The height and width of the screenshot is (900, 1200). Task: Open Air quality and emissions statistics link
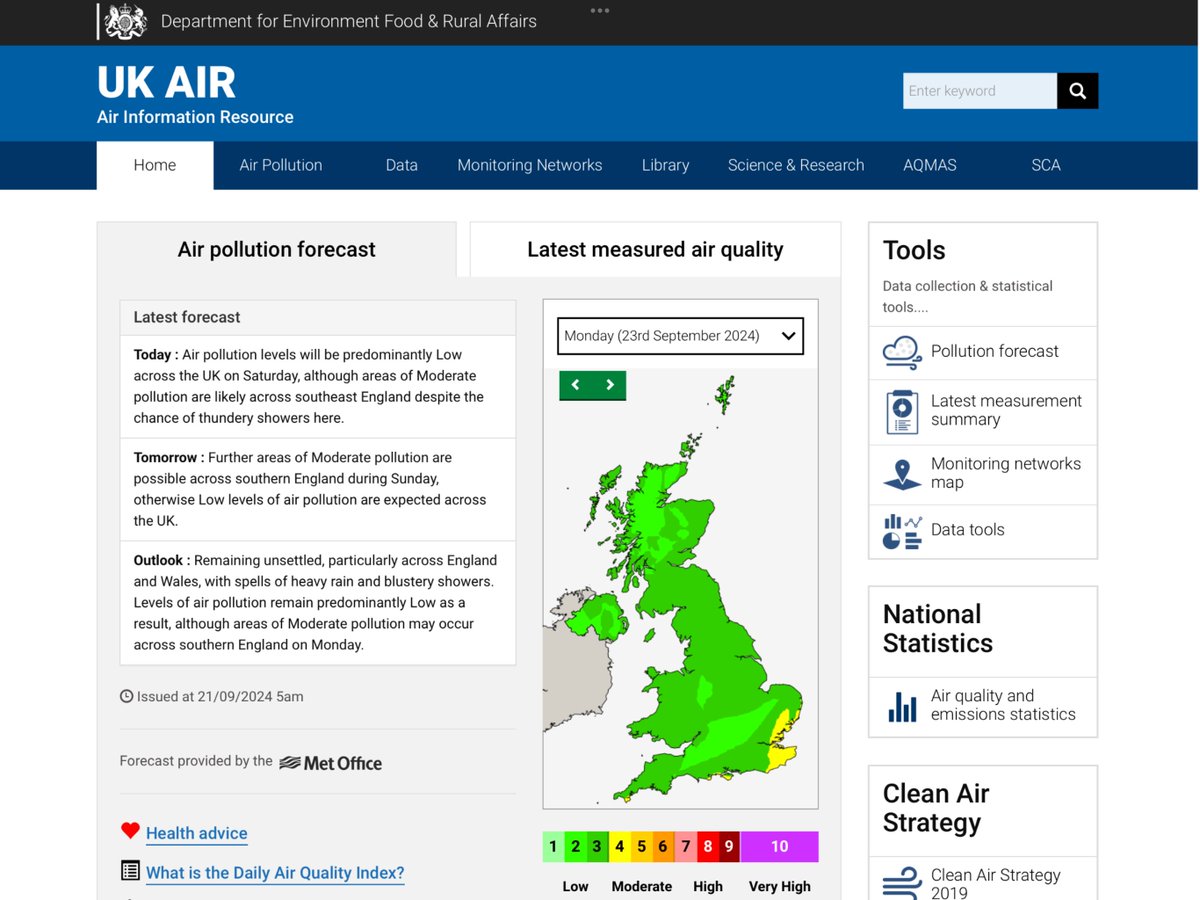[1003, 705]
